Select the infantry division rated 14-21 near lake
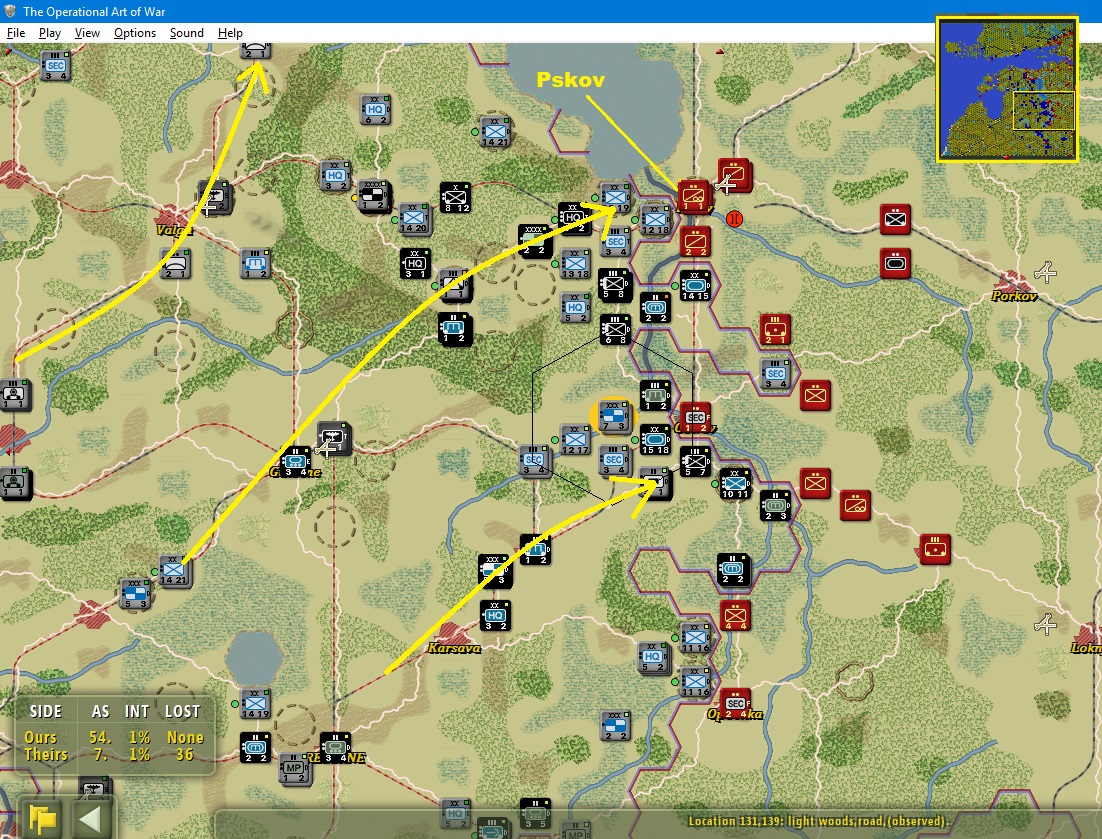Screen dimensions: 1102x839 (495, 131)
